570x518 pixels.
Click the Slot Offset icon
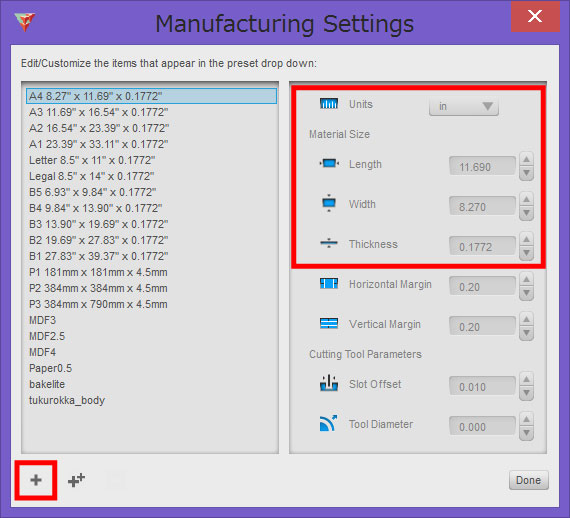point(329,383)
